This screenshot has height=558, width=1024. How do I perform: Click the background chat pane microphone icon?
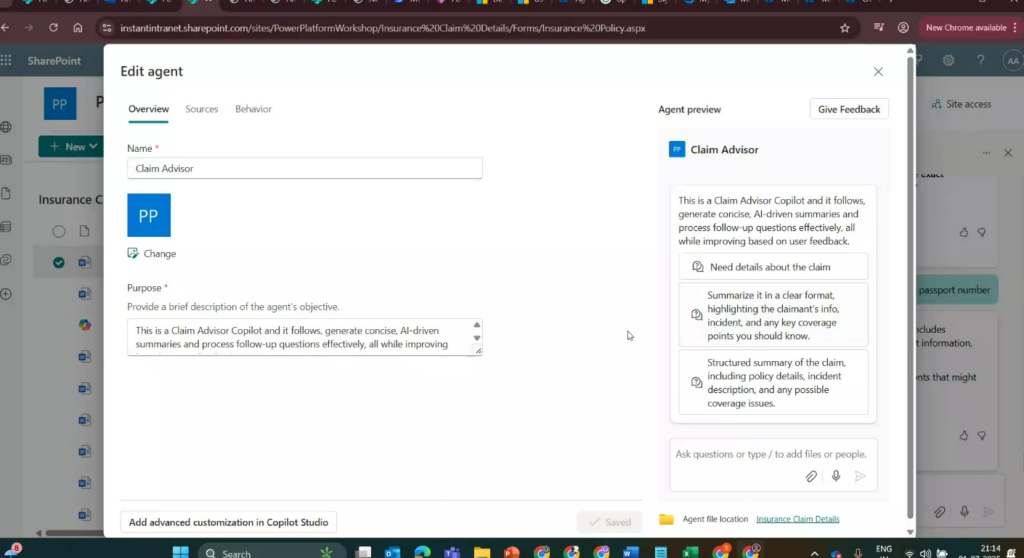coord(964,512)
